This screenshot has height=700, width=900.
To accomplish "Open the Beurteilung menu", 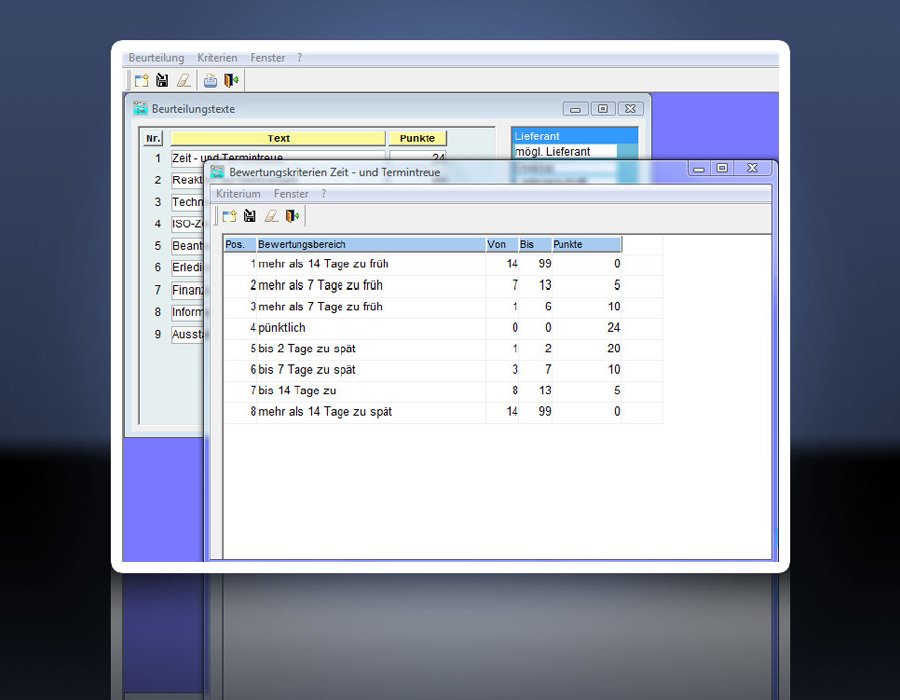I will tap(156, 58).
